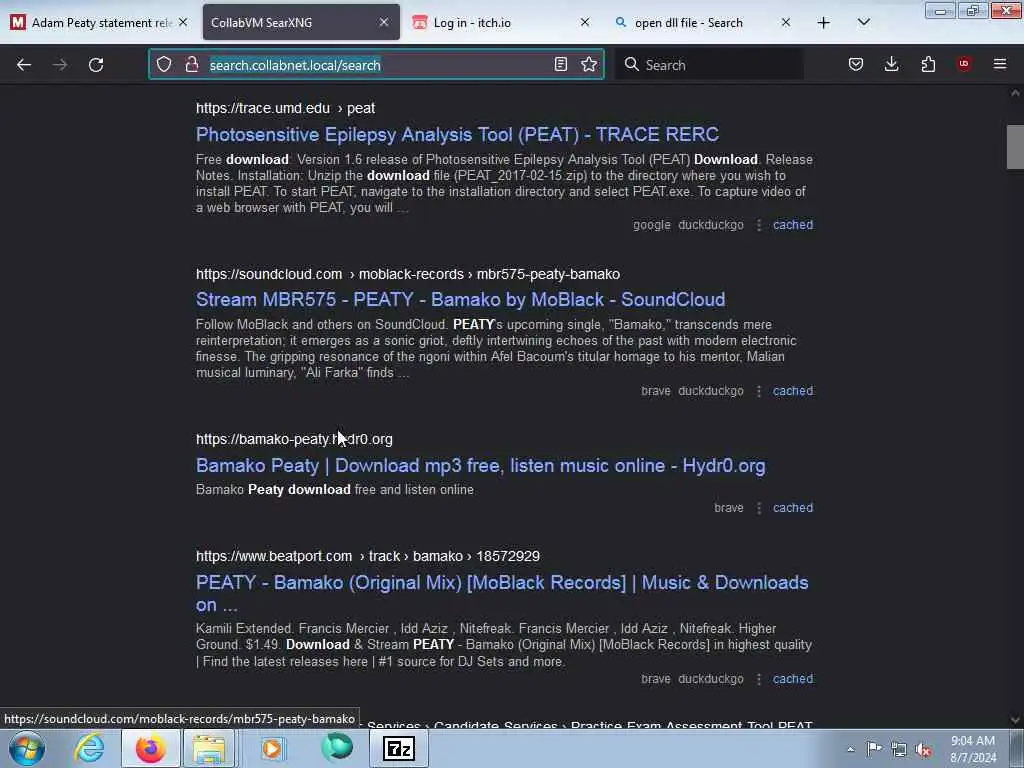Image resolution: width=1024 pixels, height=768 pixels.
Task: Click the muted volume tray icon
Action: [x=923, y=749]
